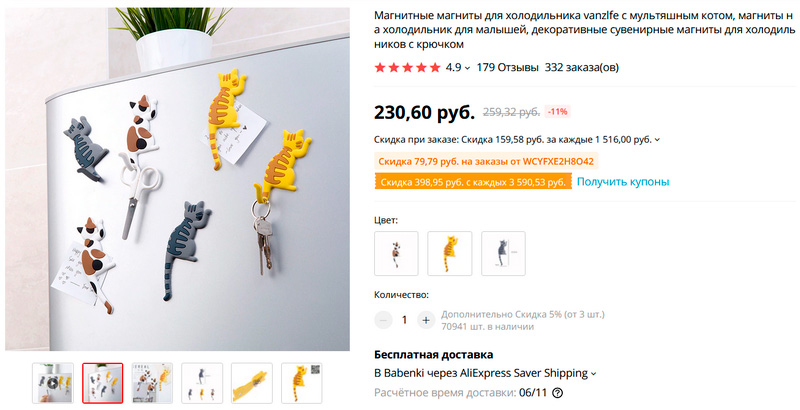800x410 pixels.
Task: Select the calico cat color option
Action: pos(396,253)
